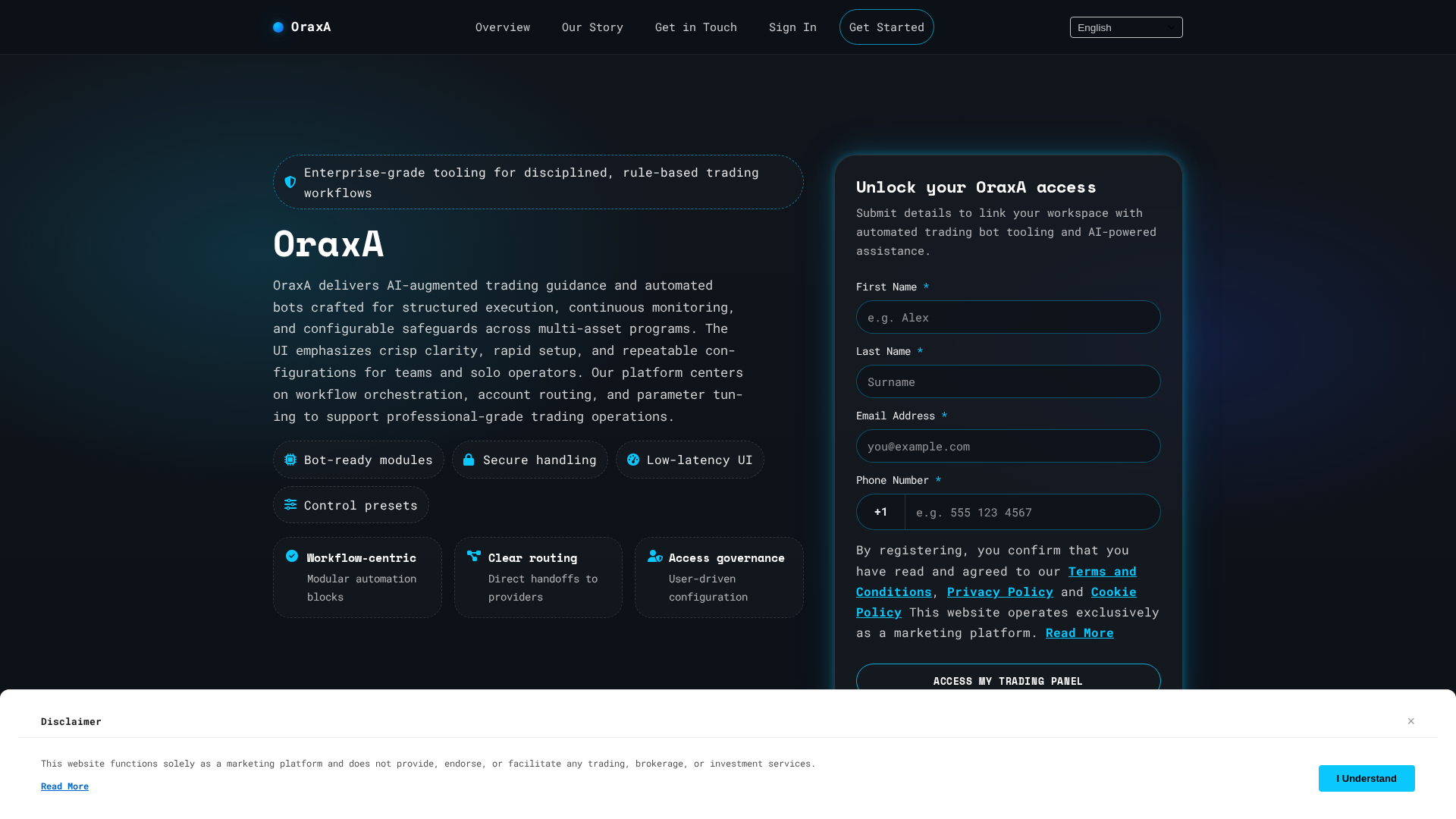Click the lock icon beside Secure handling
The image size is (1456, 819).
click(x=469, y=460)
